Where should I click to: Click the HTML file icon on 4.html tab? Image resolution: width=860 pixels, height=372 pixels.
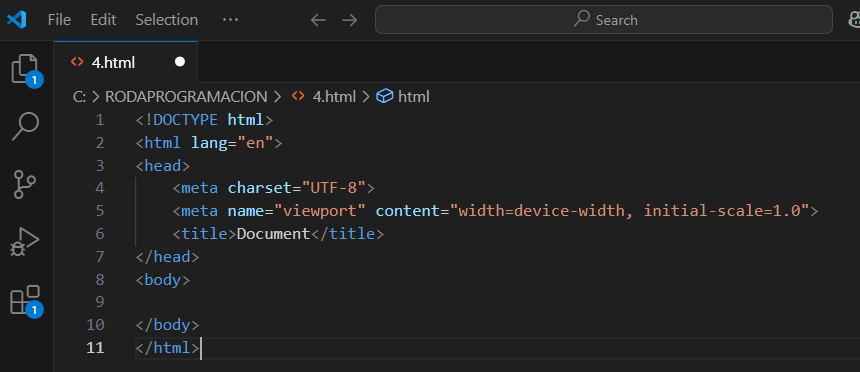tap(77, 62)
